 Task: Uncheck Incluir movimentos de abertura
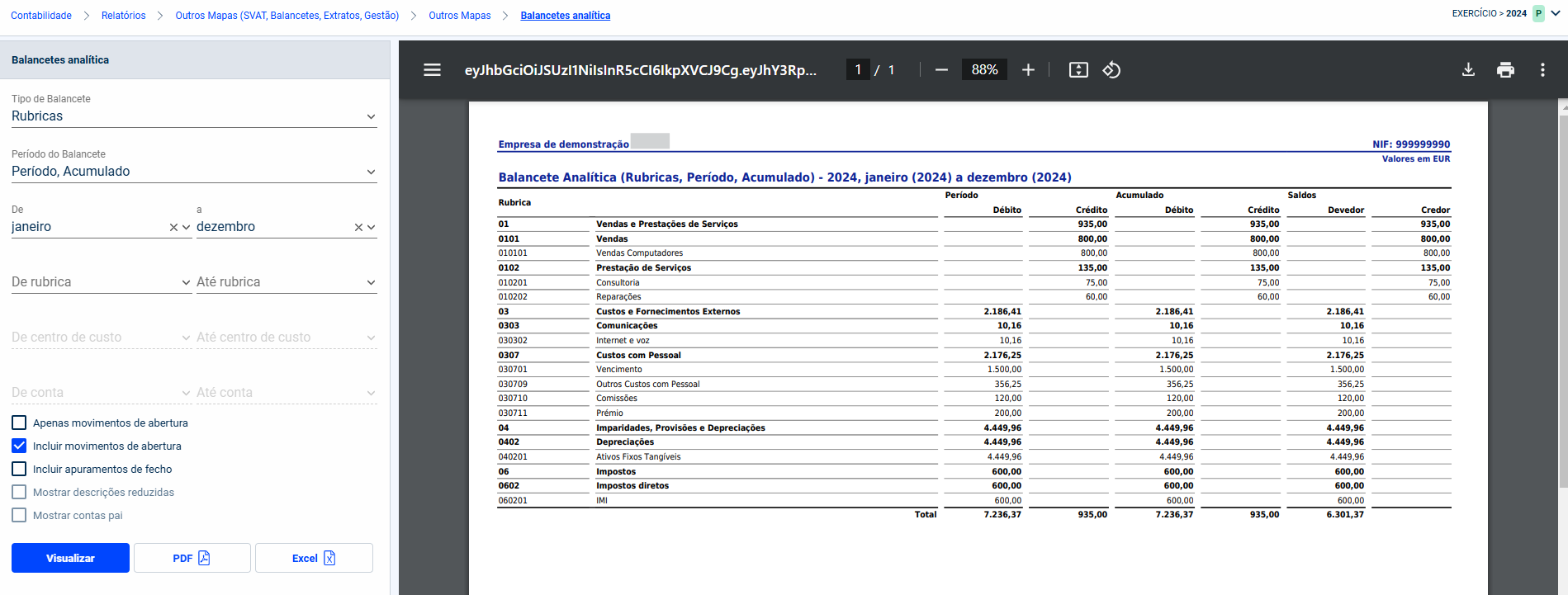pos(19,446)
